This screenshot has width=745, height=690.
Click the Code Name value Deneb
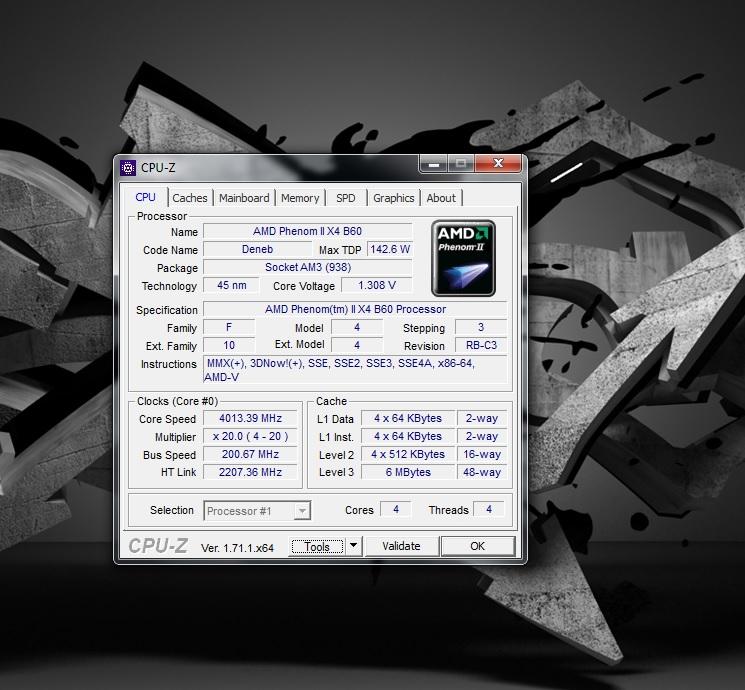click(258, 249)
